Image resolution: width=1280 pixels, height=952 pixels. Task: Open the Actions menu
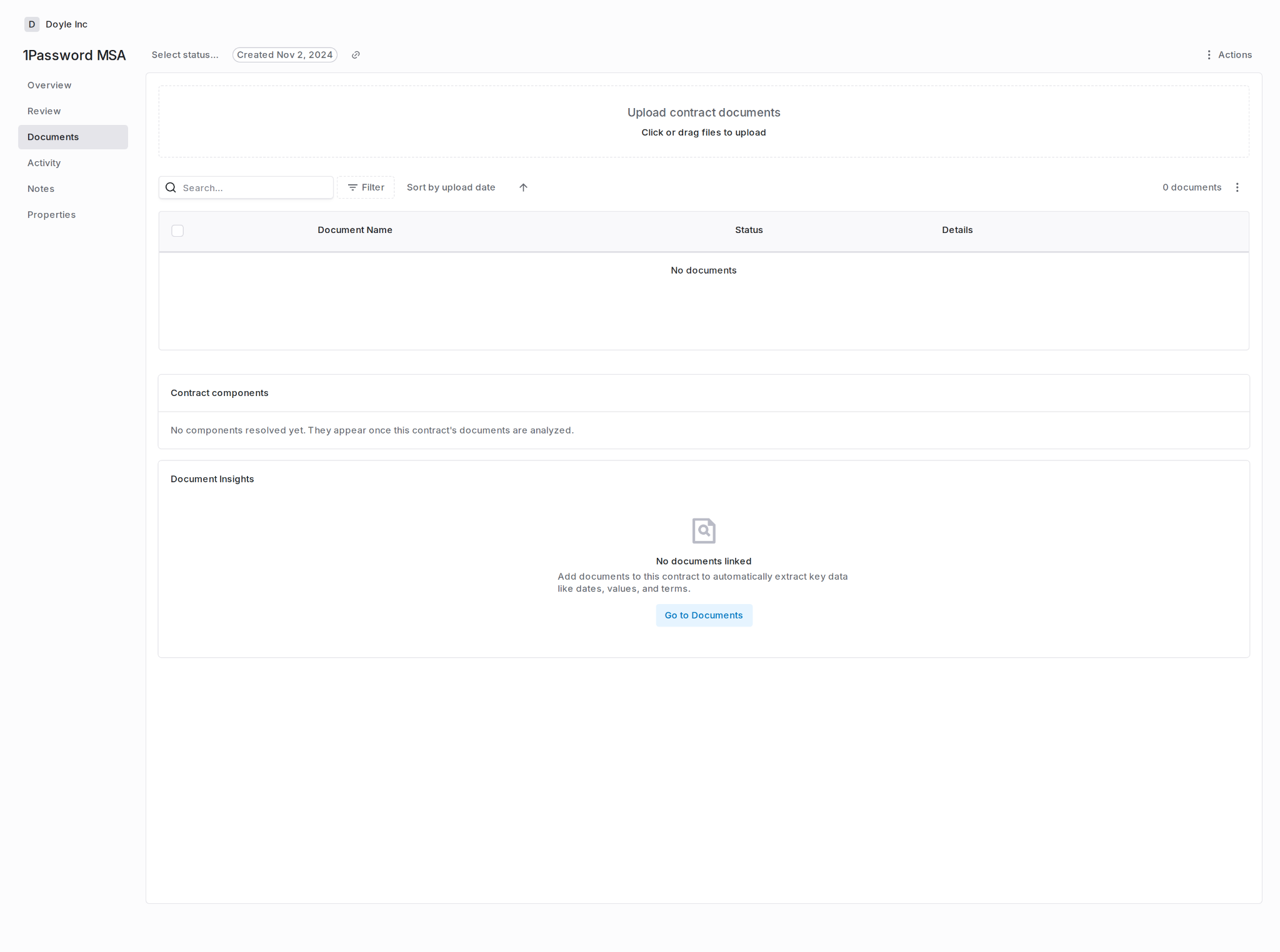(1229, 55)
